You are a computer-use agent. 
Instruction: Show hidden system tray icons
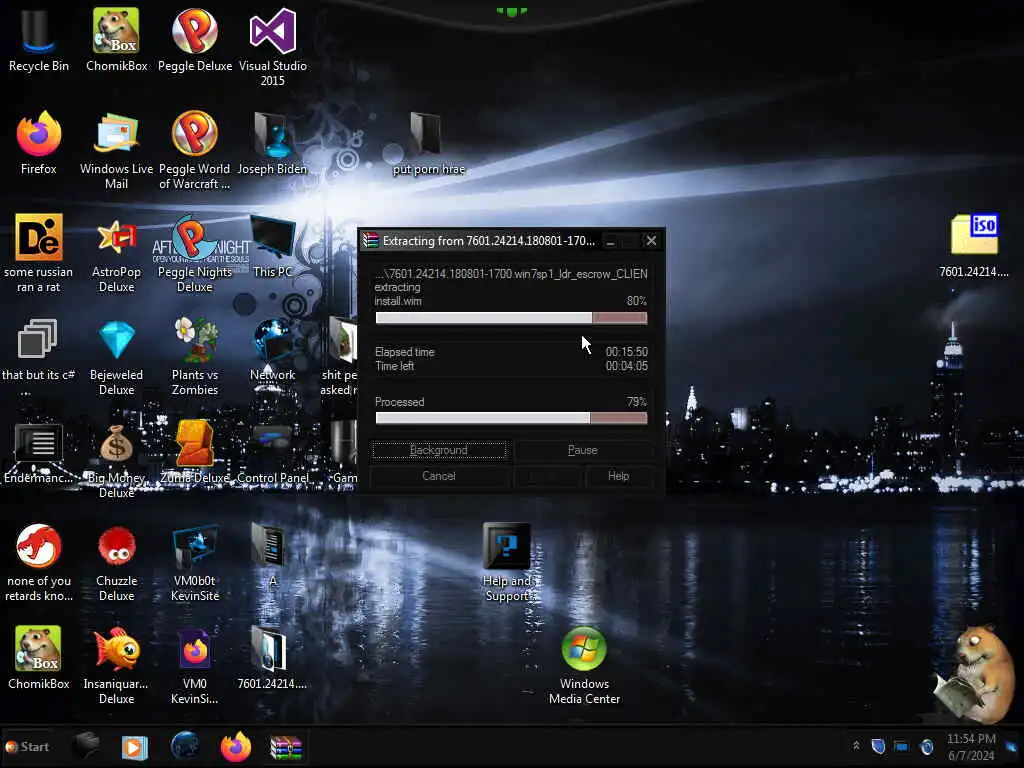tap(856, 746)
